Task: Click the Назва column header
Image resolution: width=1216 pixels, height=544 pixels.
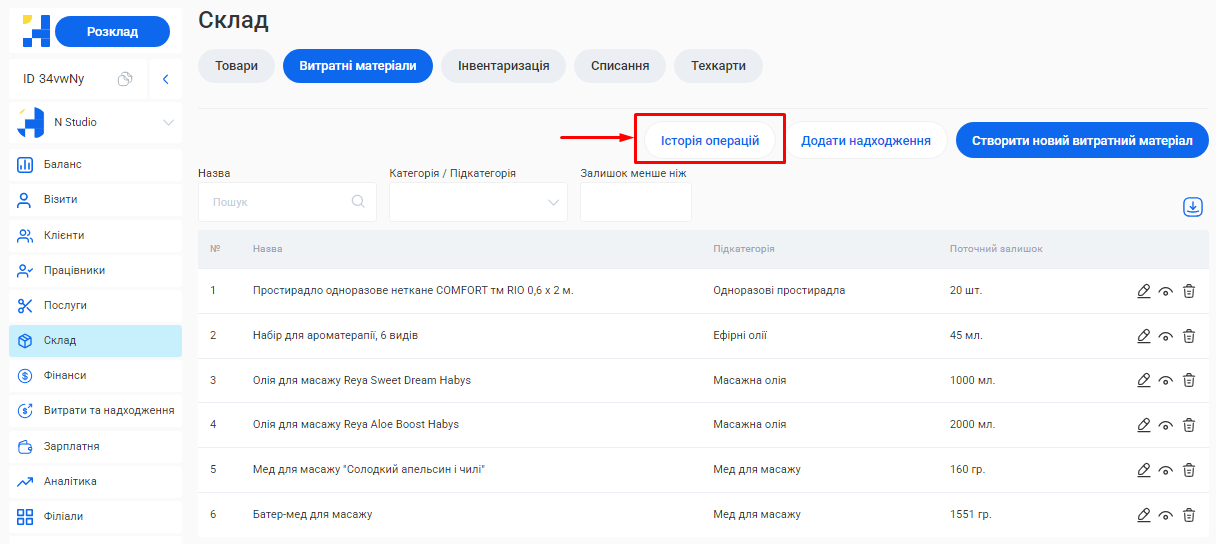Action: point(267,249)
